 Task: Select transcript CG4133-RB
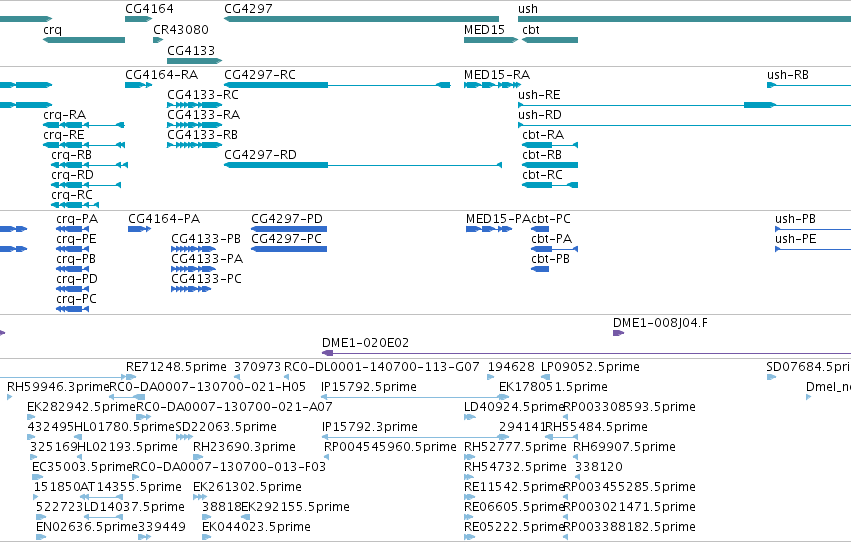194,145
